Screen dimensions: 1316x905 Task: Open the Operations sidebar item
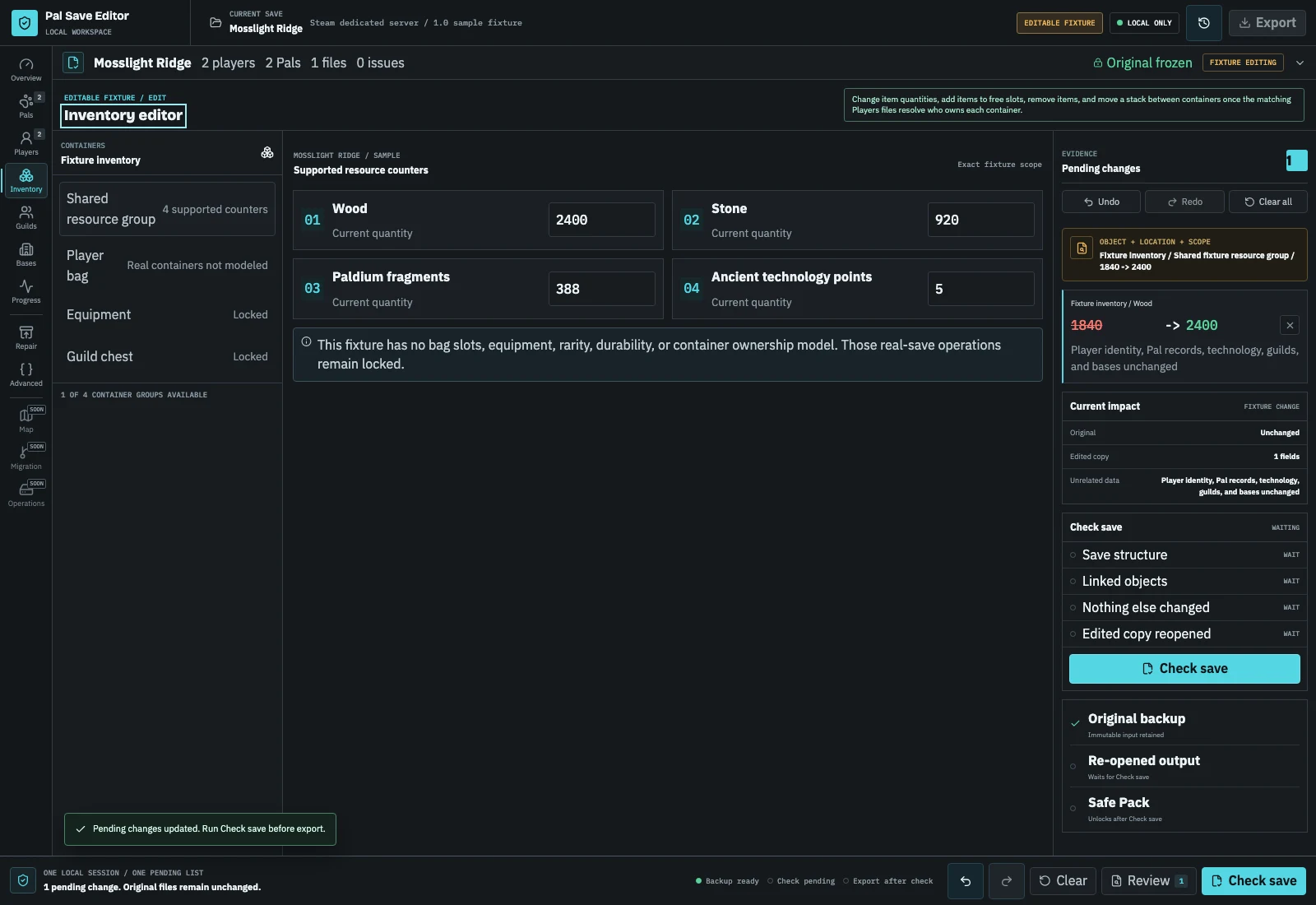coord(26,495)
